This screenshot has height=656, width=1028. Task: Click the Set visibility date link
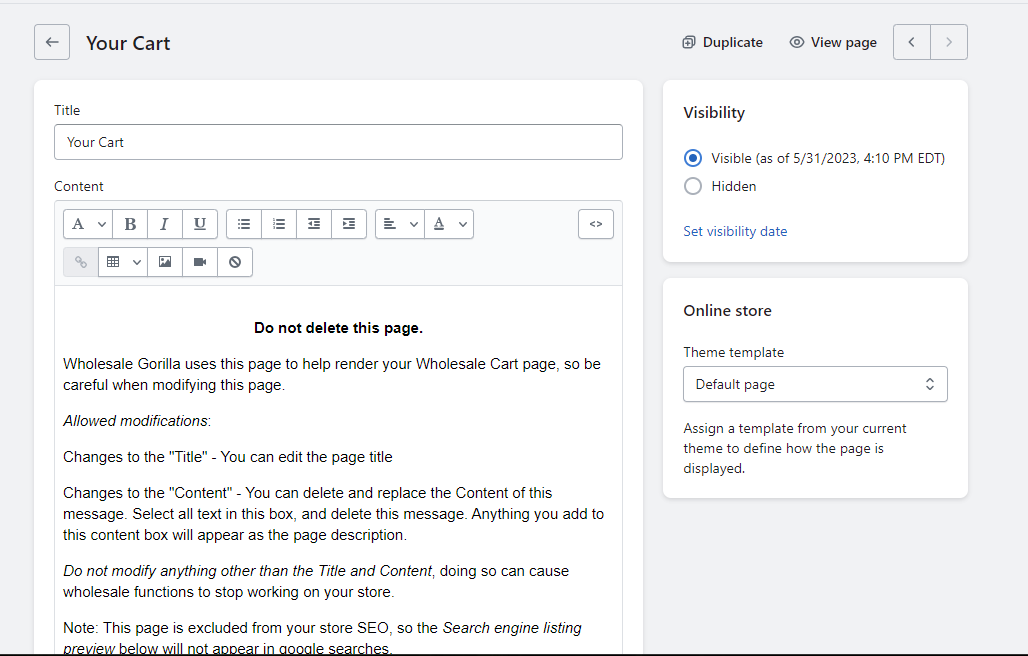pos(735,231)
